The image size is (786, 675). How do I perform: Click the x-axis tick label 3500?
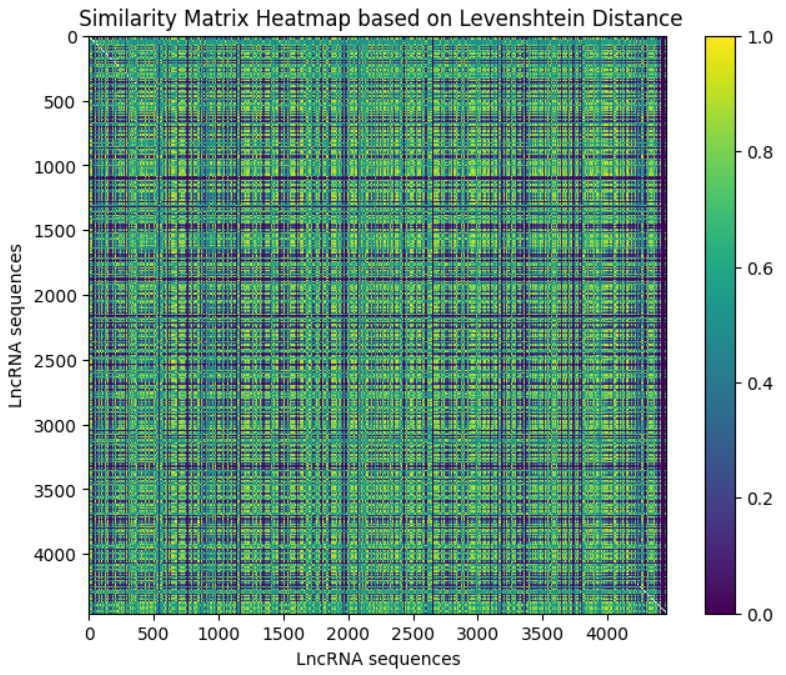click(542, 634)
